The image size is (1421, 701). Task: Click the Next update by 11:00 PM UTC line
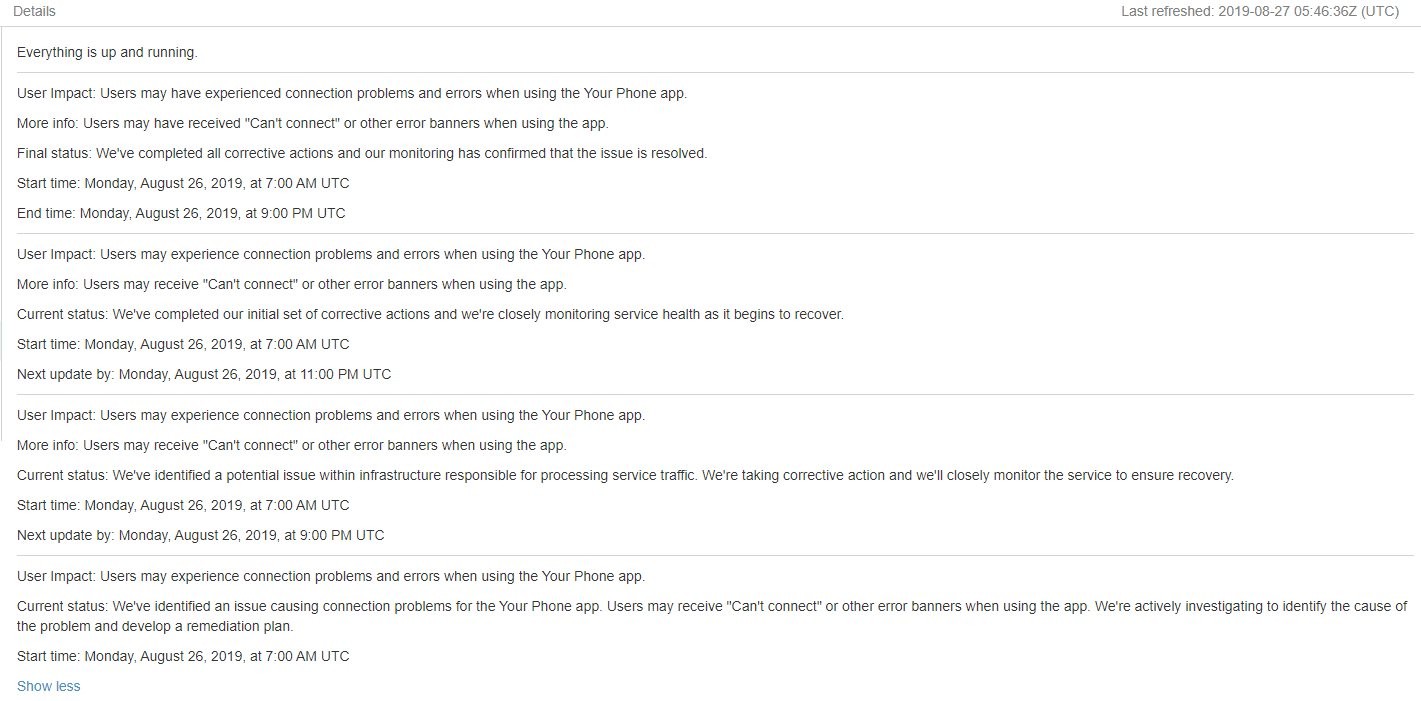(x=204, y=374)
